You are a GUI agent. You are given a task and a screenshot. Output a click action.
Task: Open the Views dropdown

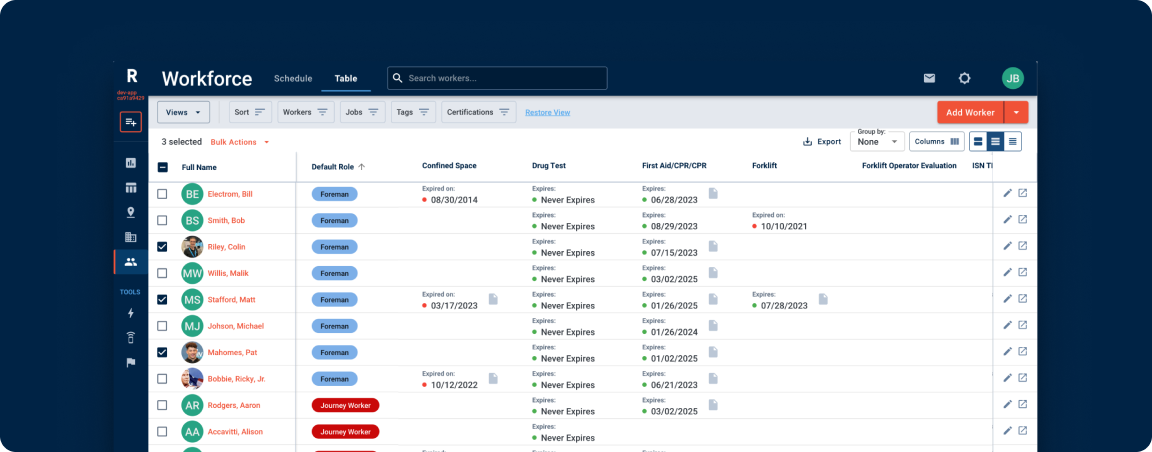tap(184, 112)
